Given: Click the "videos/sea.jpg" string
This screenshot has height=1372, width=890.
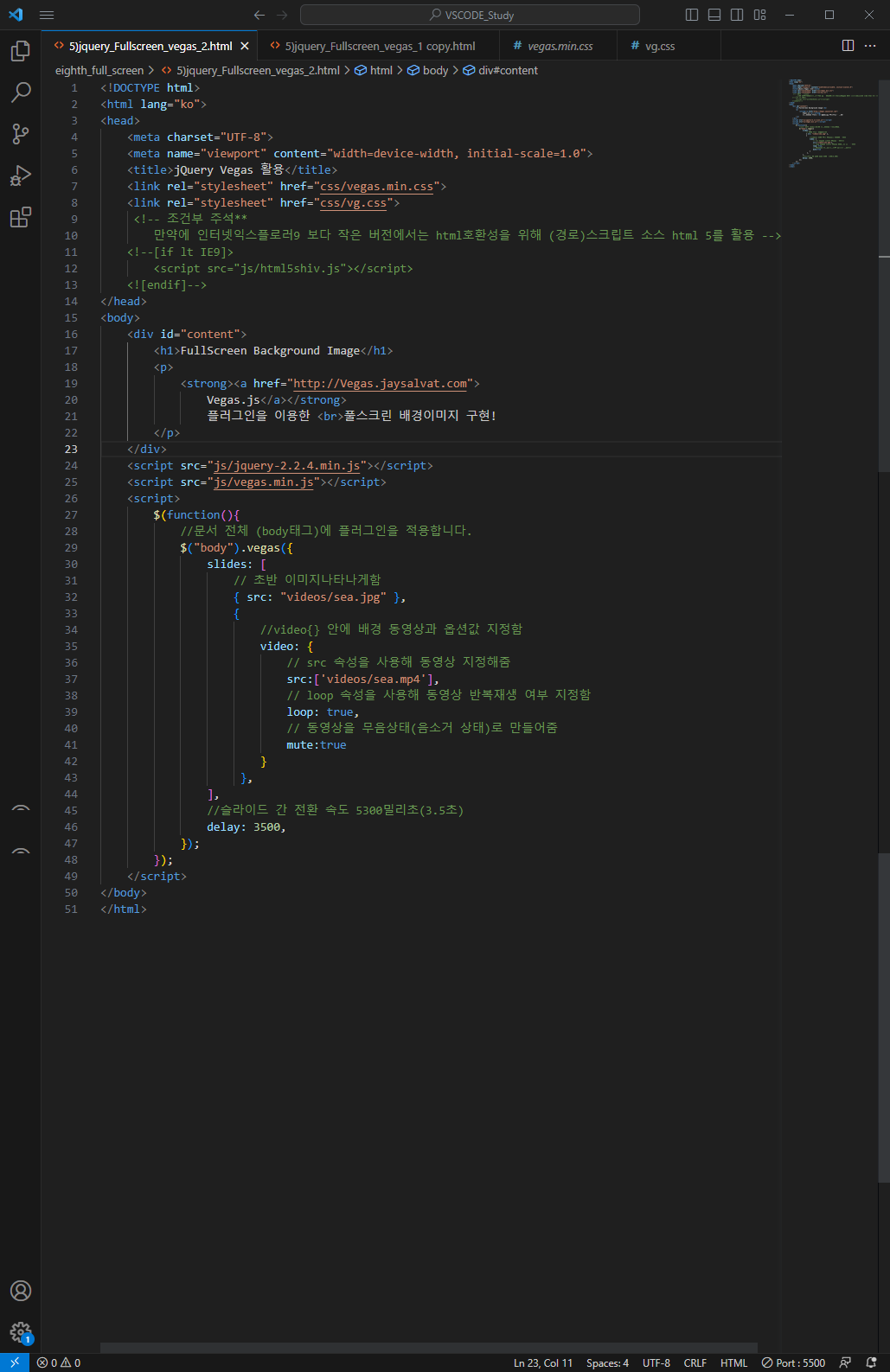Looking at the screenshot, I should [333, 597].
